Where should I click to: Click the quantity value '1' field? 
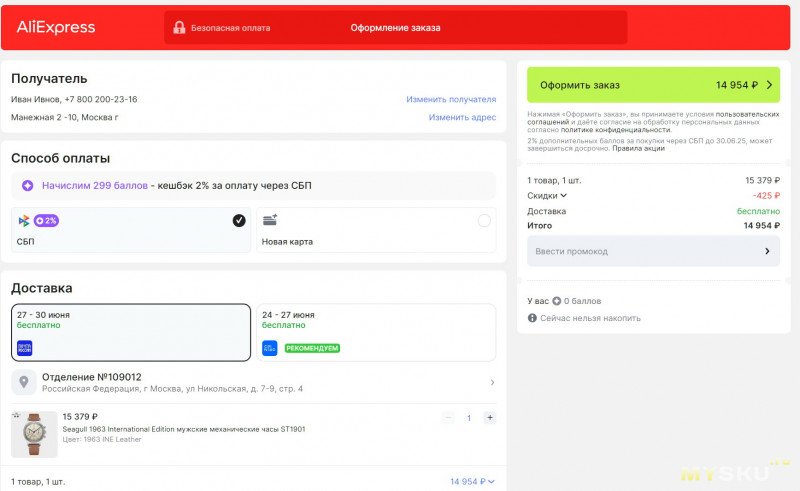pyautogui.click(x=469, y=418)
